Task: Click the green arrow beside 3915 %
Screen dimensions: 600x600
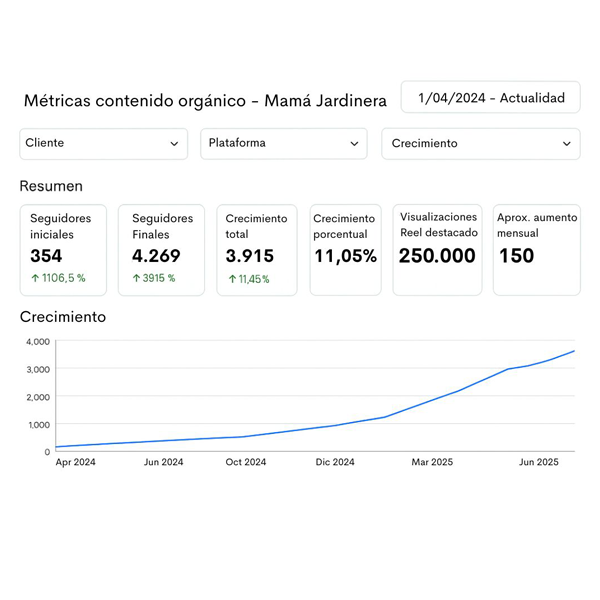Action: tap(136, 278)
